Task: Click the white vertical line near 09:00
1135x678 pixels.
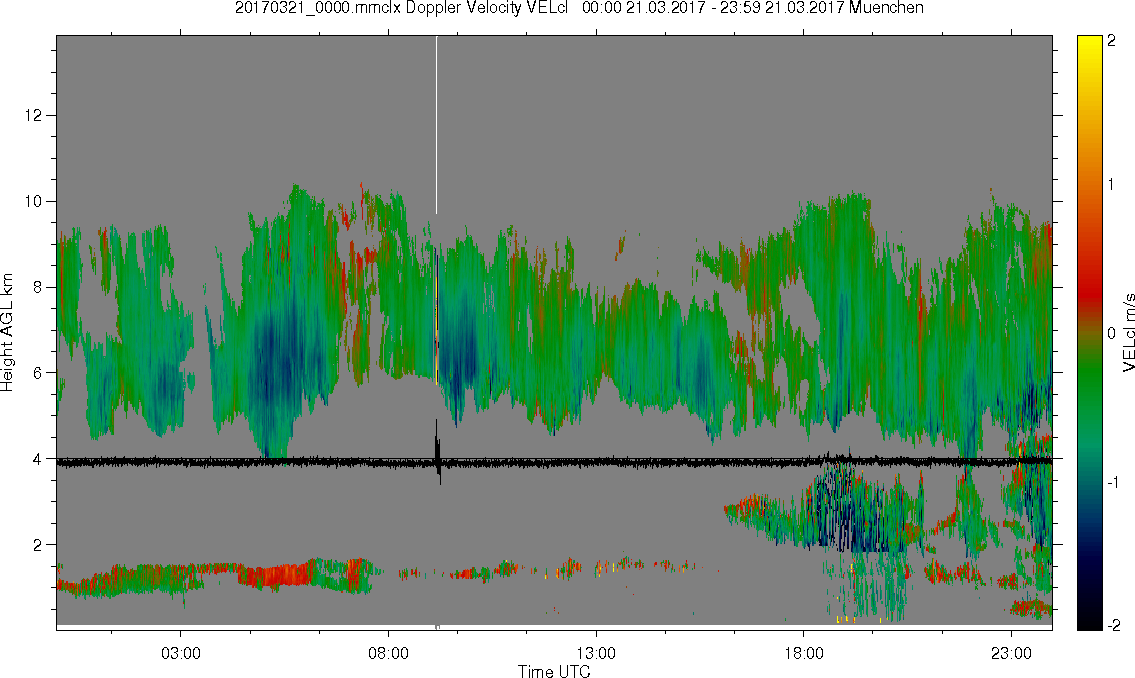Action: tap(436, 125)
